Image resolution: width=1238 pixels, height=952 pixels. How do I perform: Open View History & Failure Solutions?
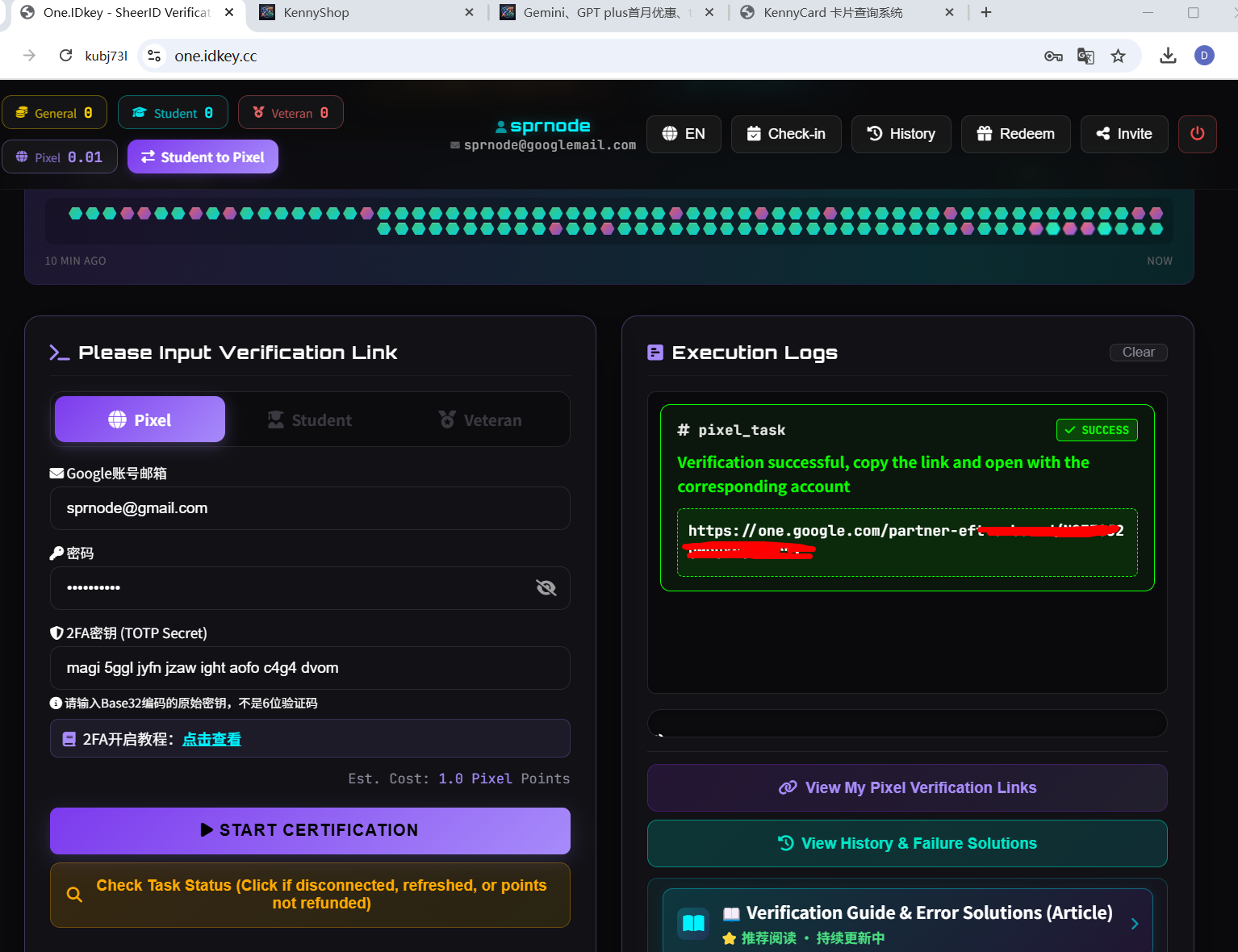907,843
